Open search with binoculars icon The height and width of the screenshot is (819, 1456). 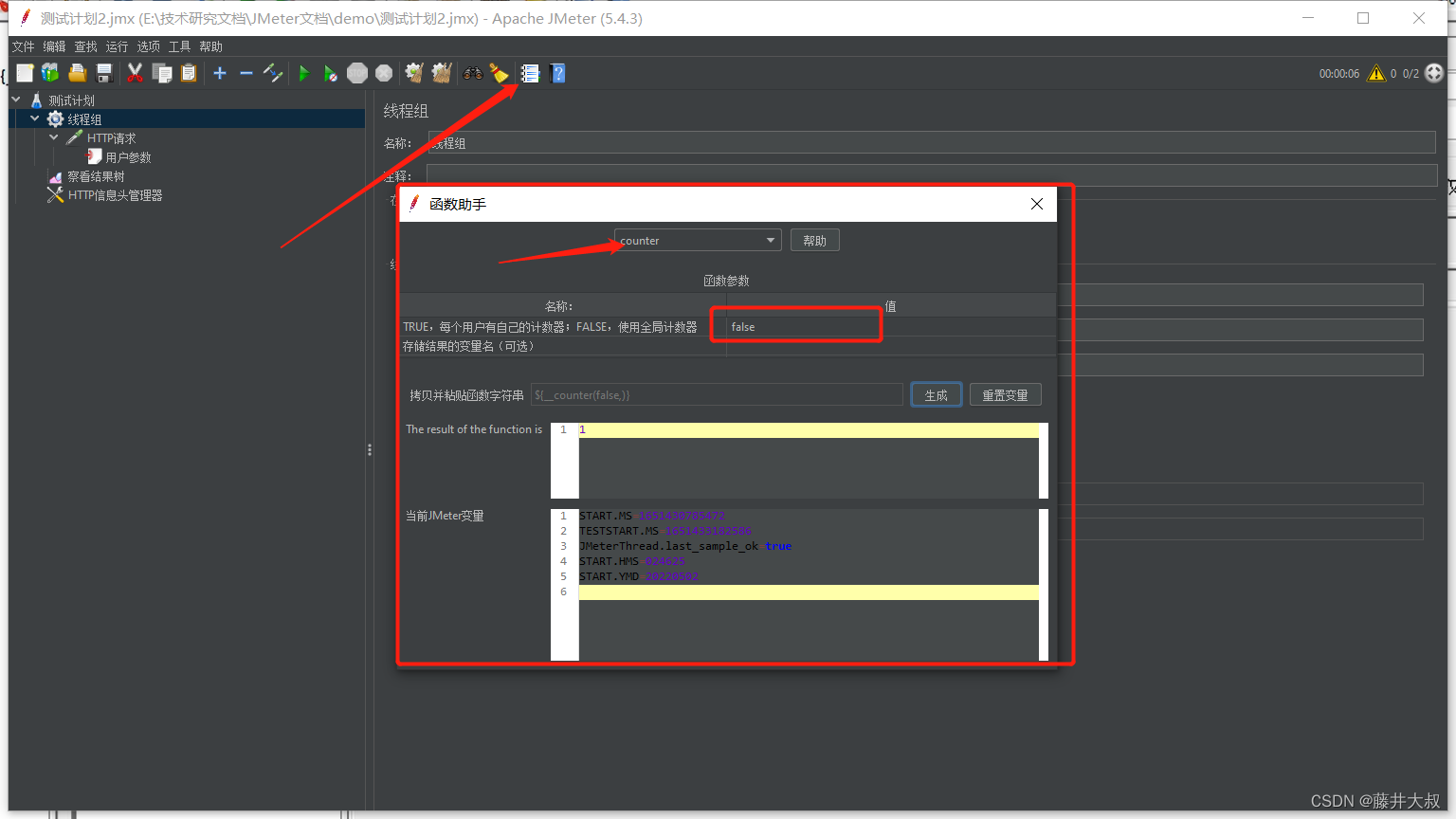(x=472, y=73)
